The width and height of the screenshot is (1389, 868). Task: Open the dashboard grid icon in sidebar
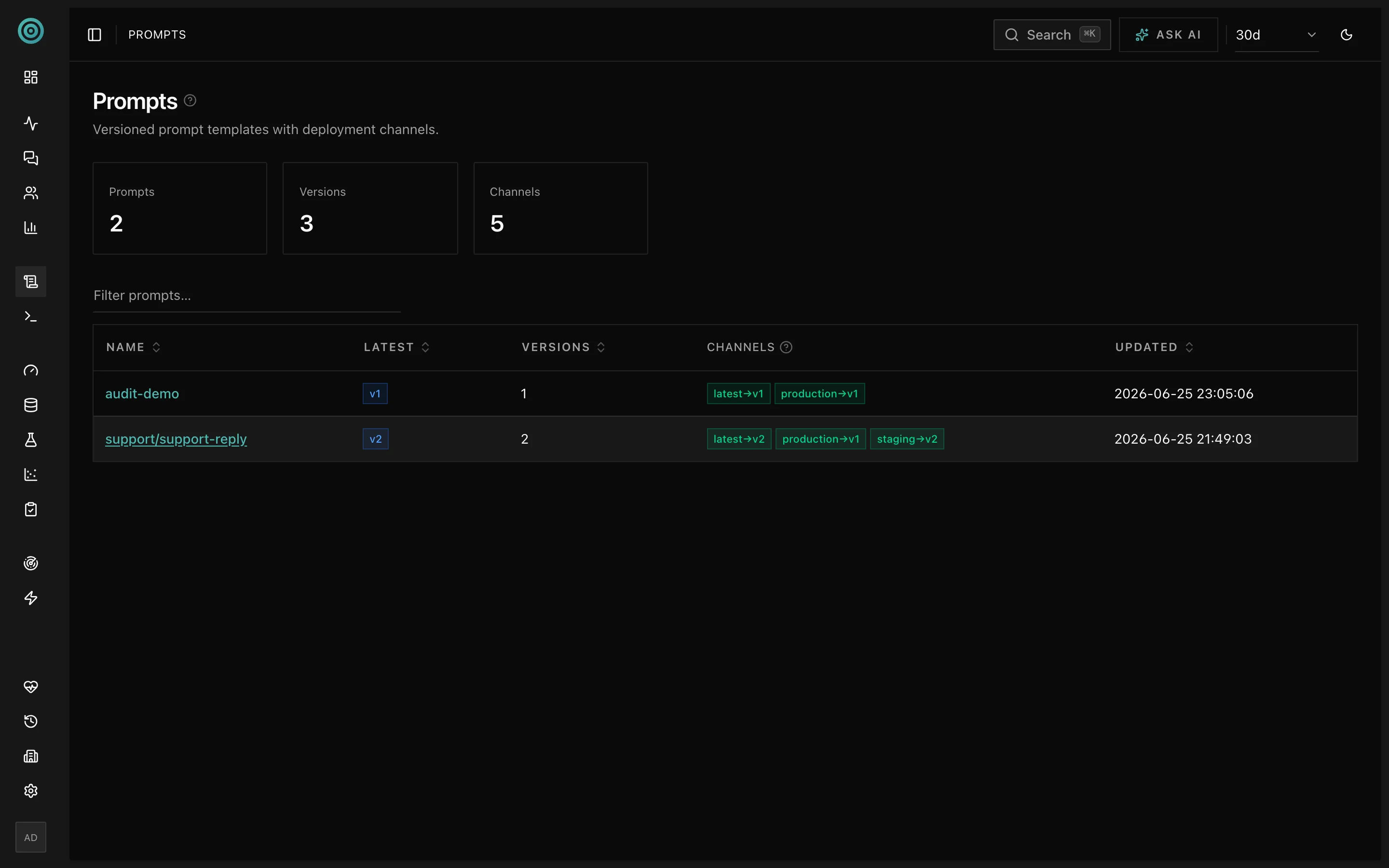coord(30,77)
